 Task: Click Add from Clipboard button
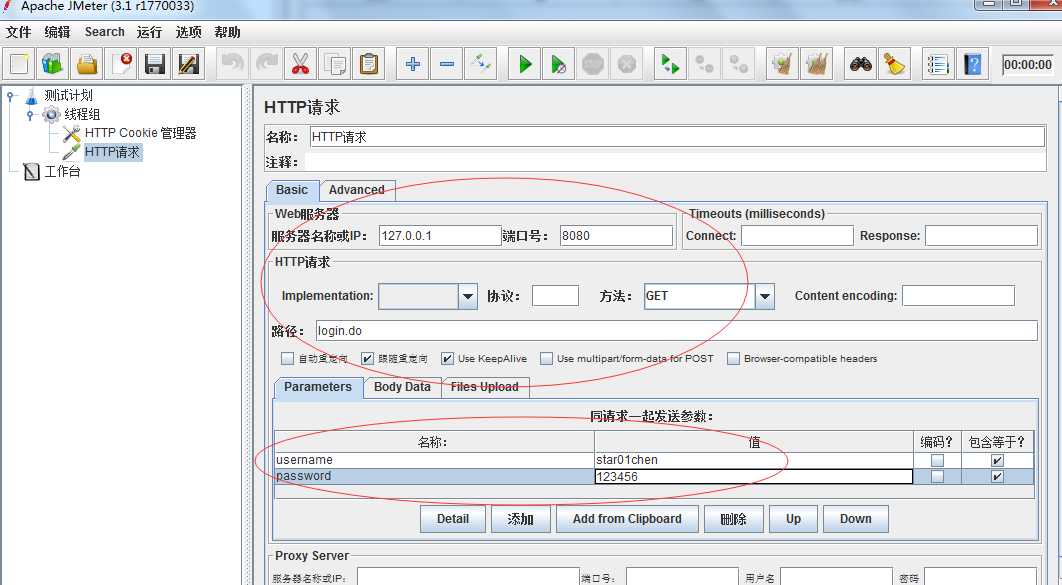coord(627,519)
